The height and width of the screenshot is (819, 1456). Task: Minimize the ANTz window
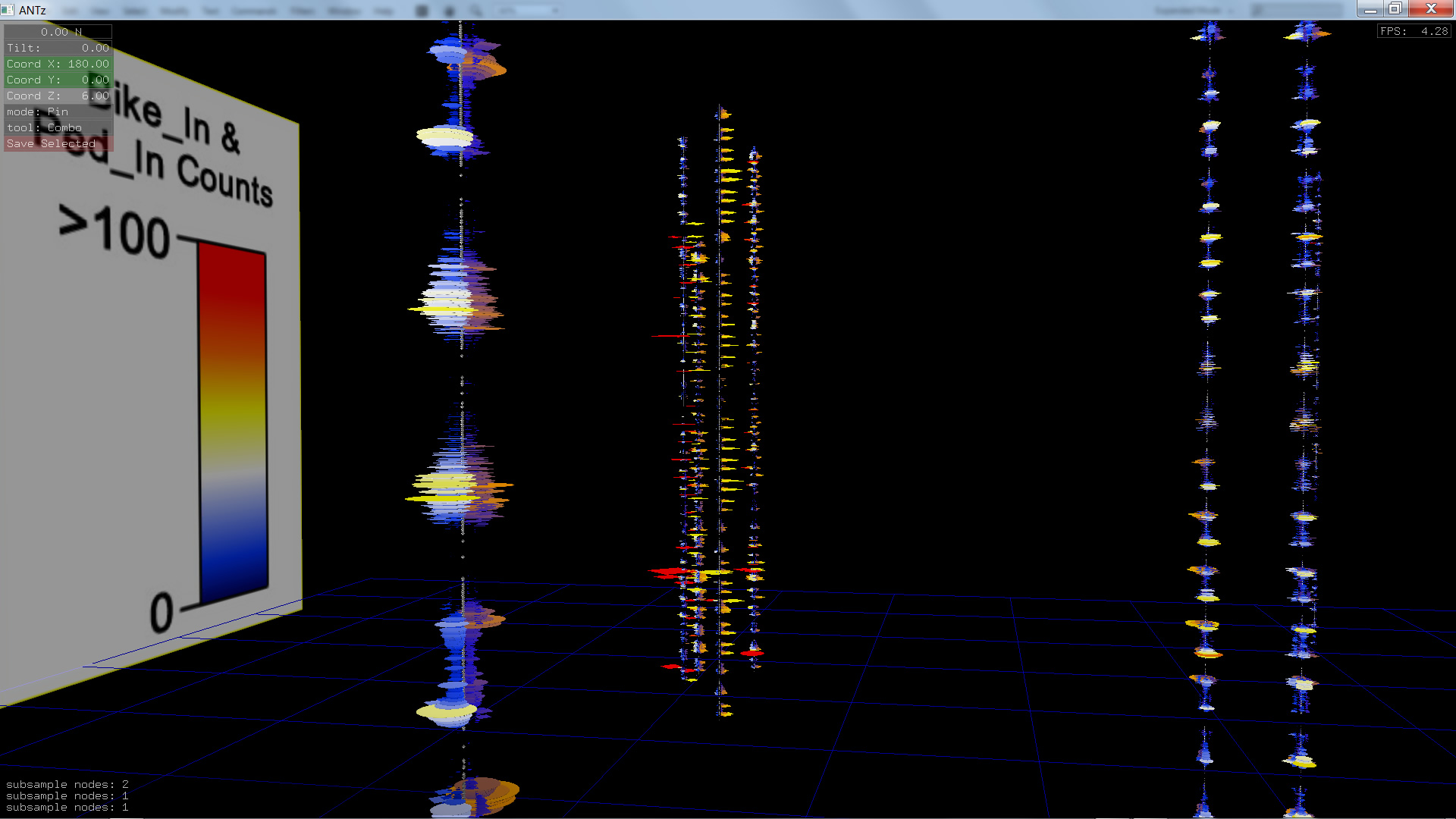pos(1370,9)
